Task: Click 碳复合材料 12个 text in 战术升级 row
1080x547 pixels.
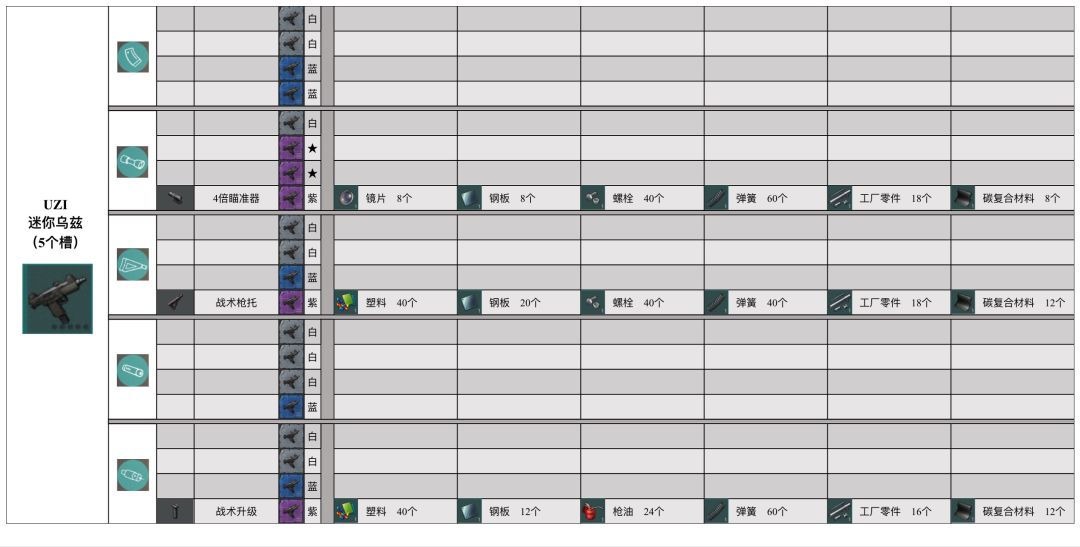Action: click(x=1024, y=512)
